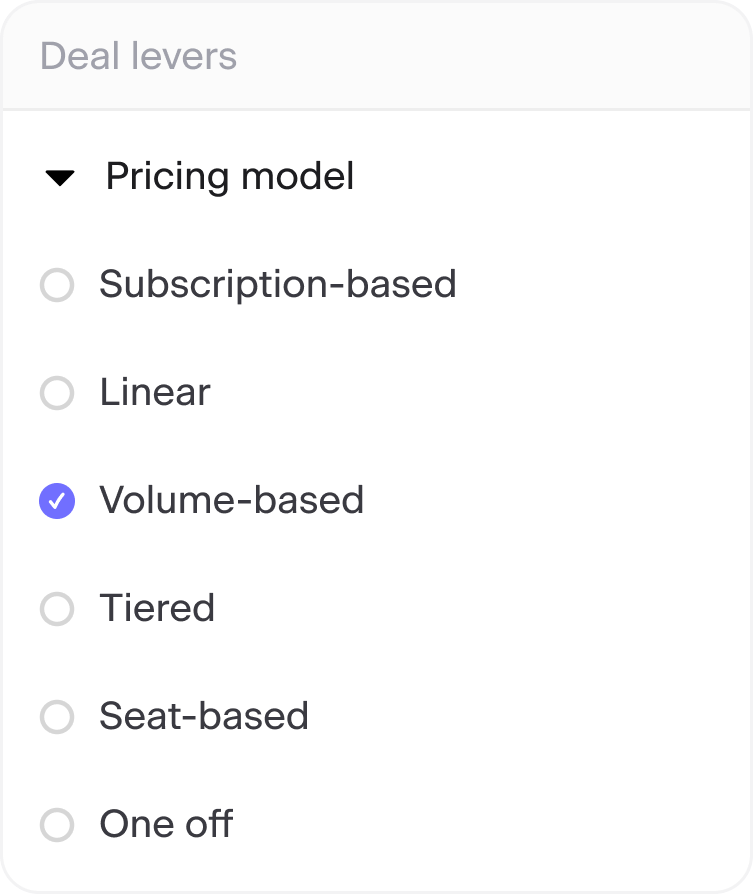Click the gray Deal levers header bar
Viewport: 753px width, 894px height.
click(376, 56)
